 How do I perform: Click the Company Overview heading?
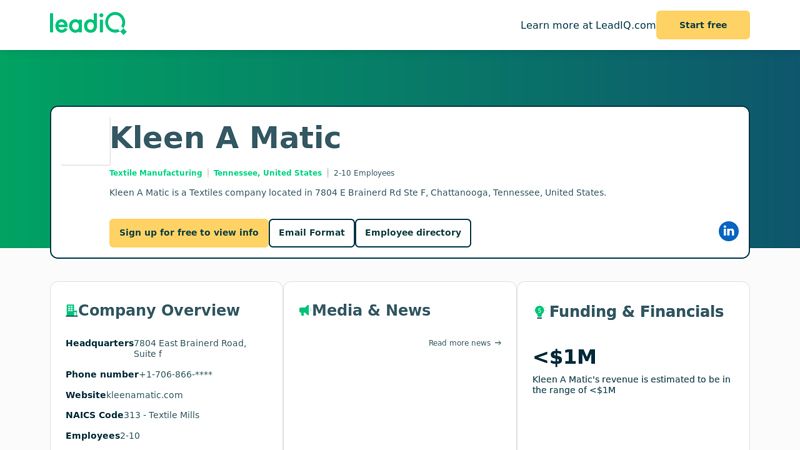click(x=159, y=310)
